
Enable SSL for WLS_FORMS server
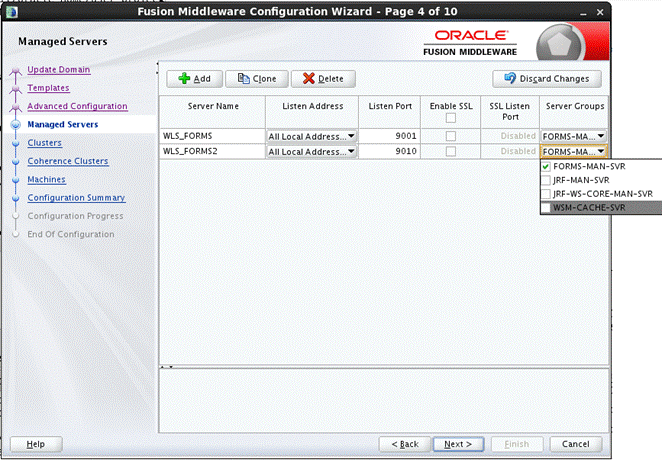tap(451, 136)
